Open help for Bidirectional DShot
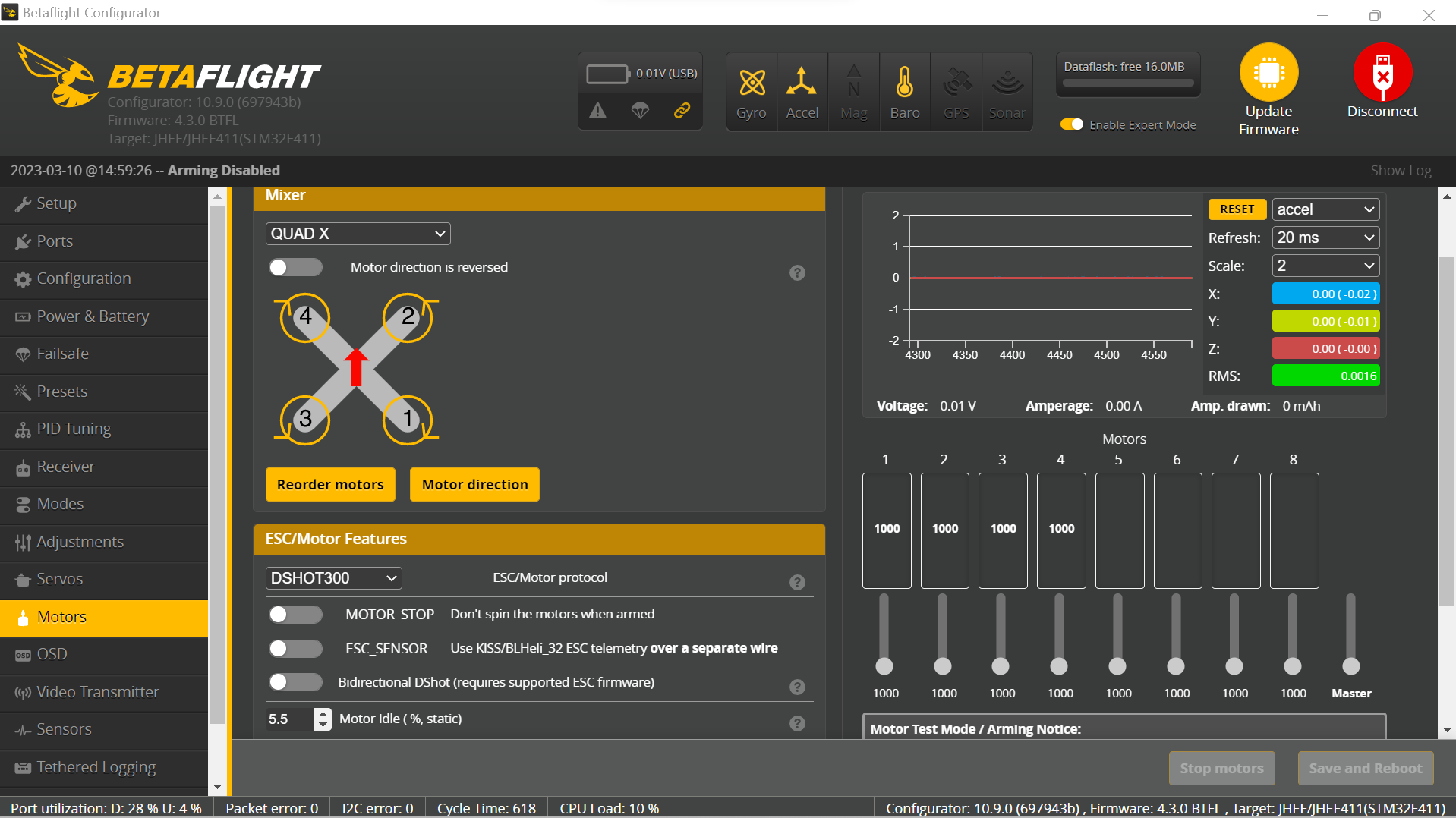 point(797,687)
